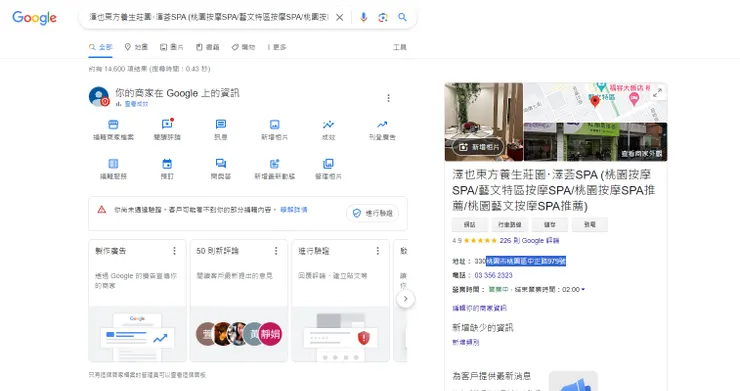
Task: Open three-dot menu on 50 則新評論 card
Action: click(276, 251)
